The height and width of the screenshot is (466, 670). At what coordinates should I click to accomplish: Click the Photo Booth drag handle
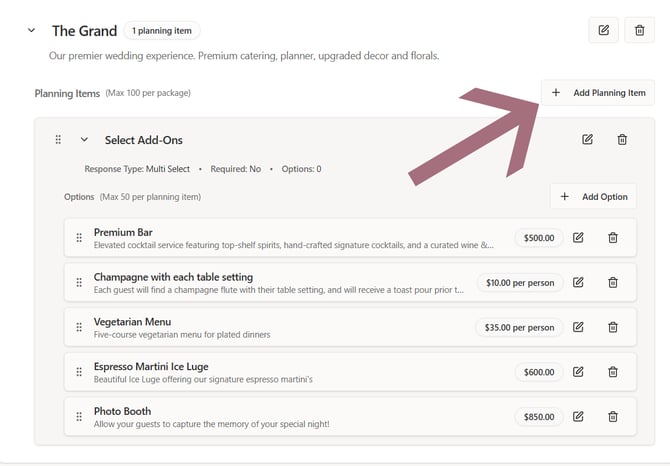pos(79,417)
